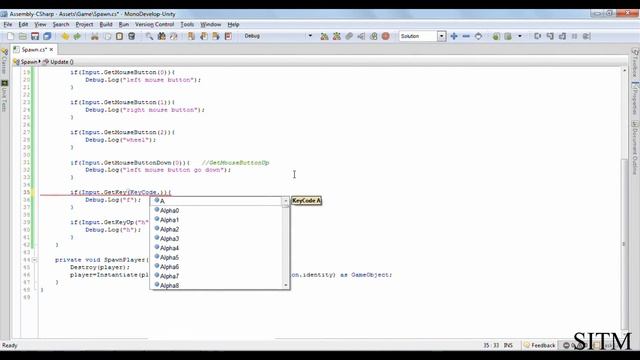640x360 pixels.
Task: Click the Find magnifier icon
Action: [149, 36]
